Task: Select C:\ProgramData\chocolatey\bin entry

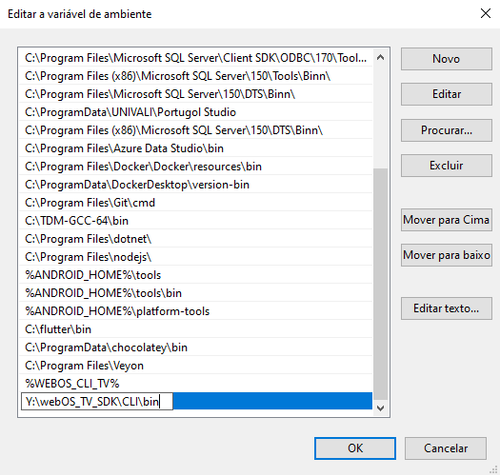Action: pos(196,347)
